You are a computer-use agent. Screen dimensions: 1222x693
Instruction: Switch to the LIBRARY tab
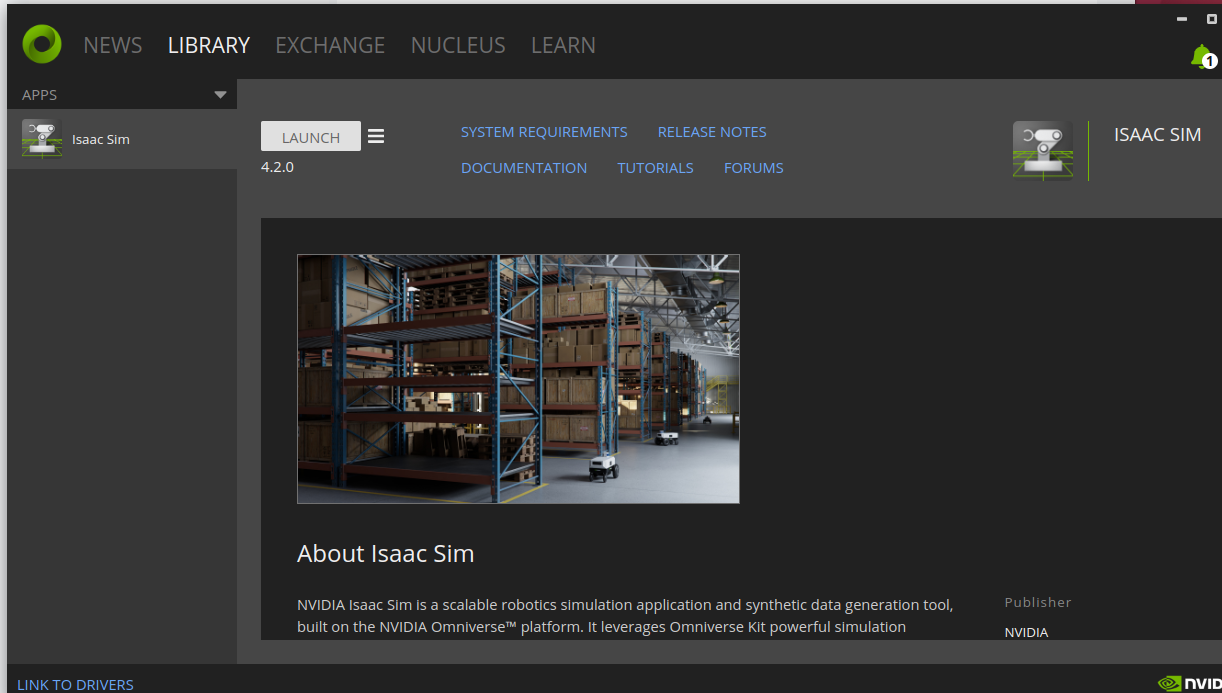click(x=209, y=45)
